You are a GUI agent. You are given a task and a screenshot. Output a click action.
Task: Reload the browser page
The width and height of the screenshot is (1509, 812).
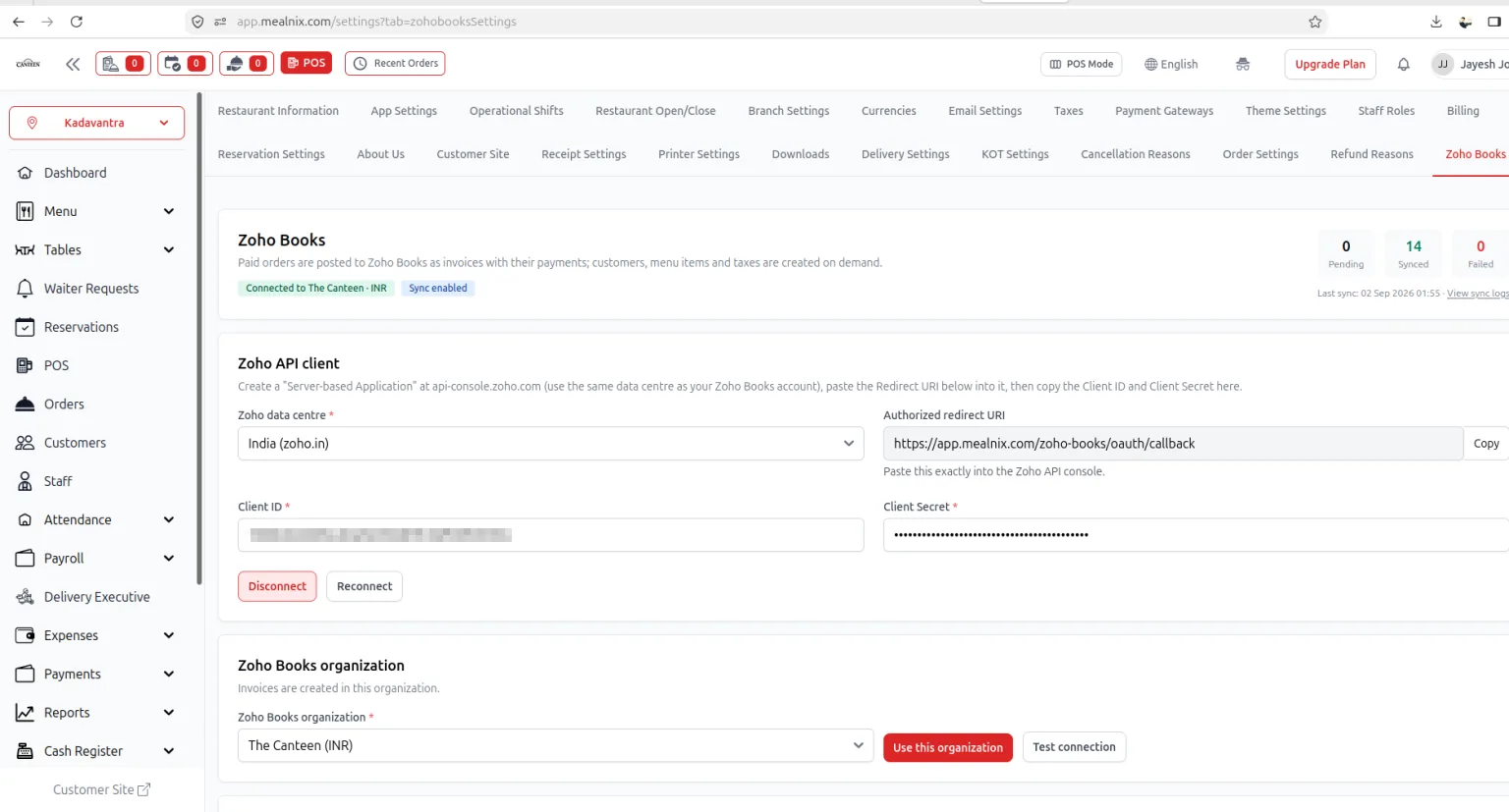coord(77,22)
